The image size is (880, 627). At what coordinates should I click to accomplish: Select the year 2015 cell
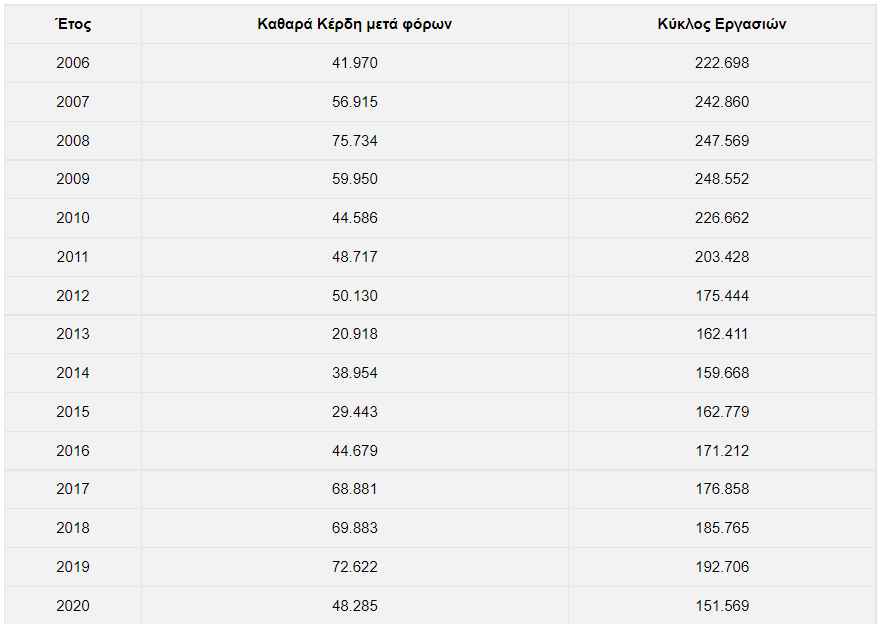[73, 412]
